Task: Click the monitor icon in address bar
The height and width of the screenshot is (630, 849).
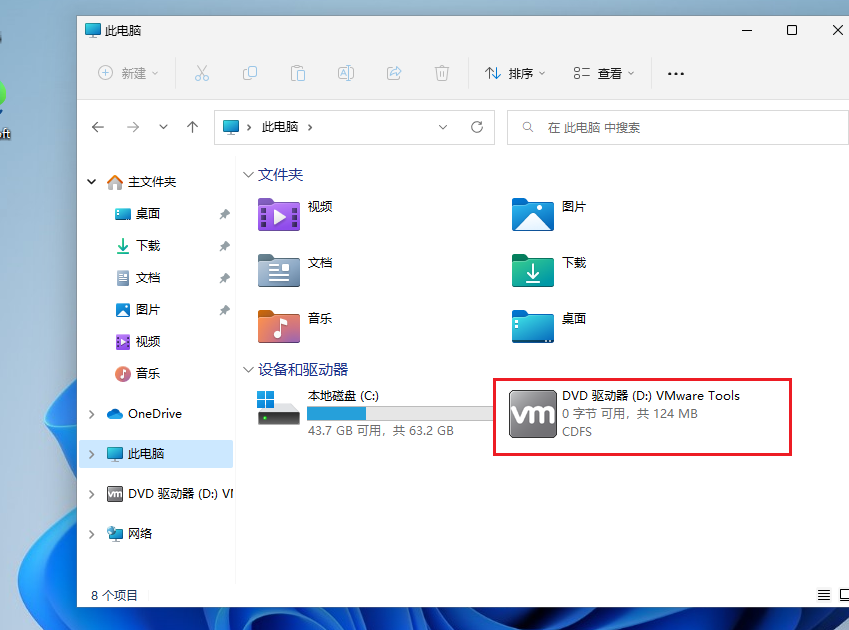Action: tap(231, 127)
